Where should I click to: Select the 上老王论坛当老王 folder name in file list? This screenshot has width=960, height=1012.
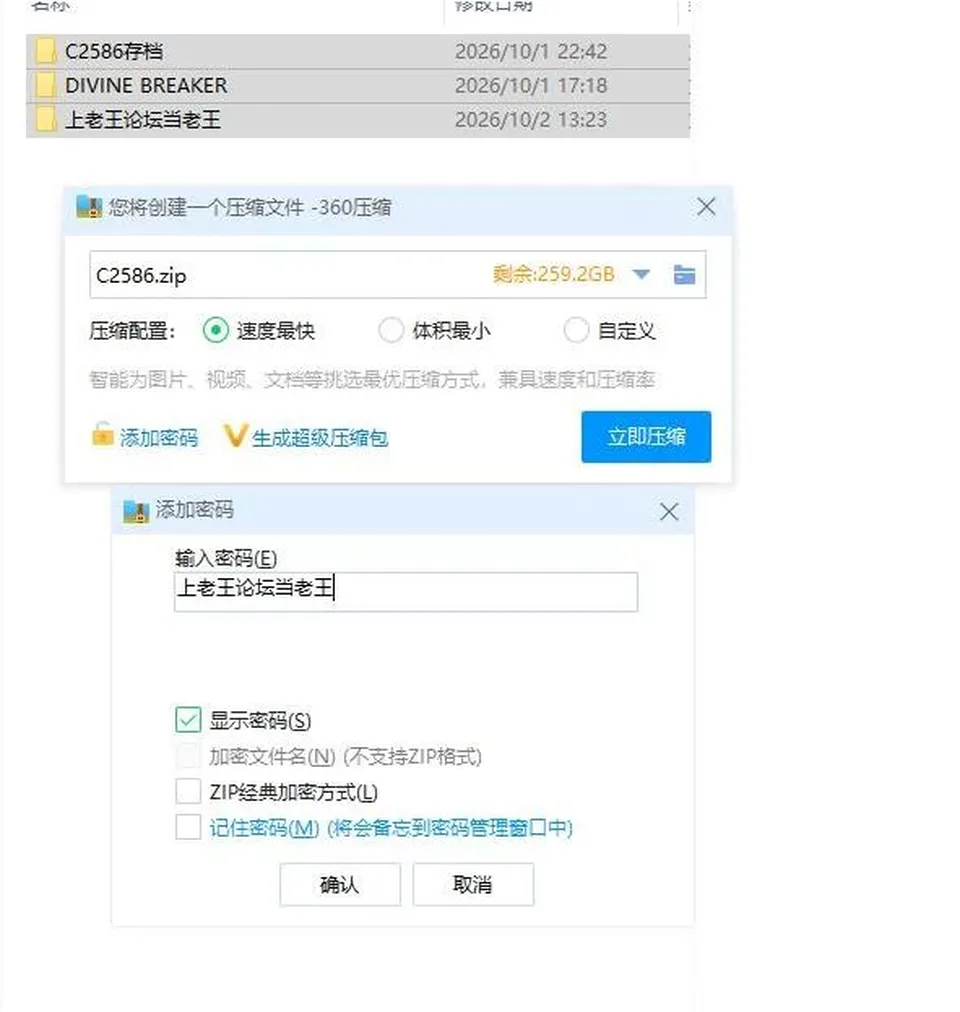[143, 119]
